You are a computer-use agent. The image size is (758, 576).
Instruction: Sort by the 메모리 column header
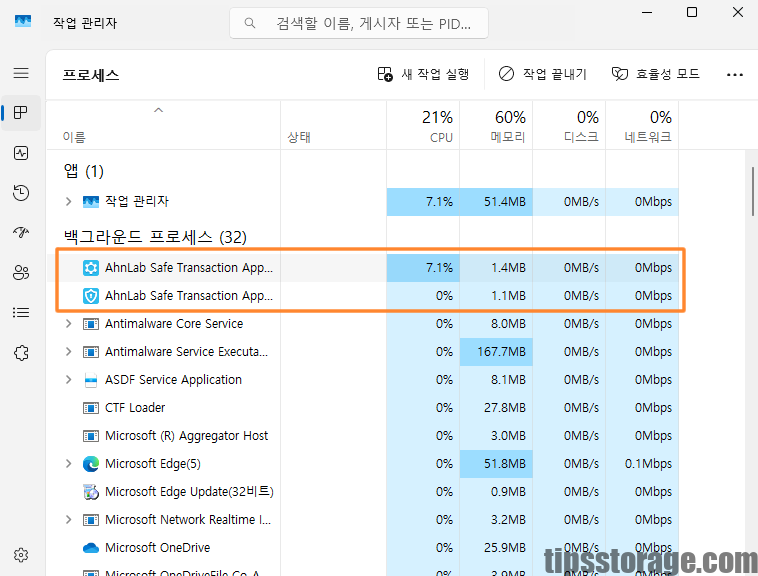pos(496,126)
